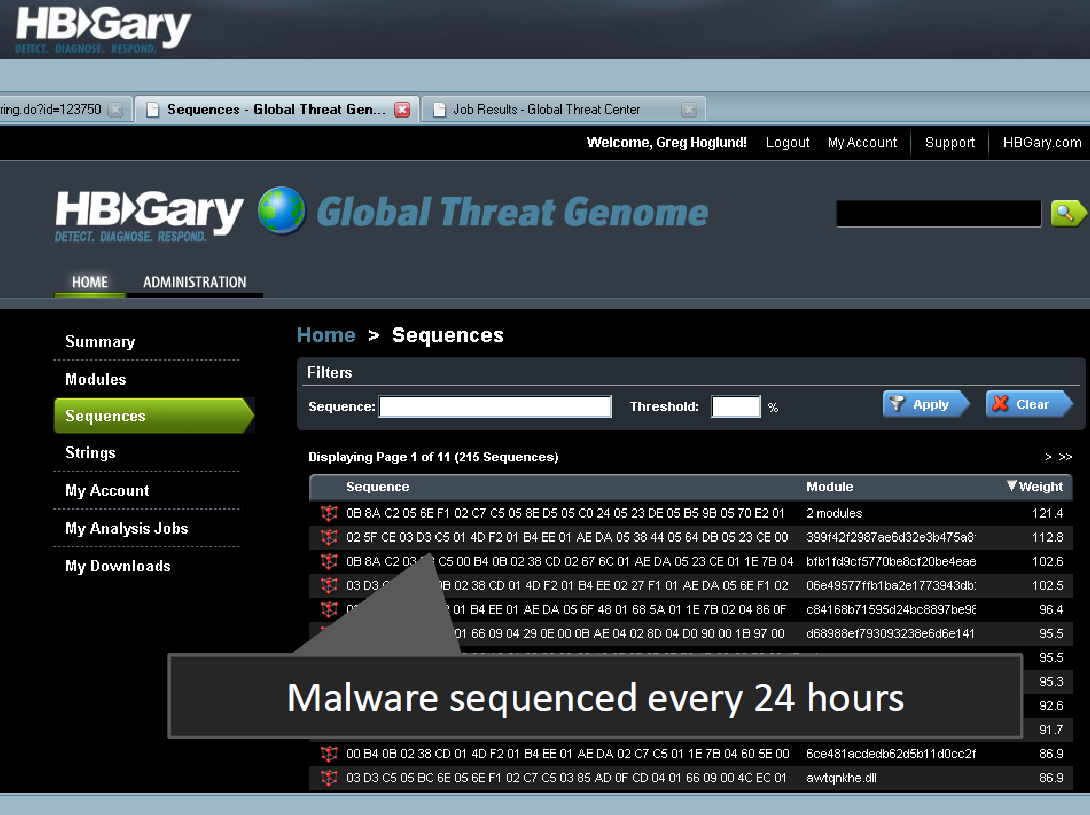
Task: Open module c84168b71595d24bc8897be98
Action: click(x=891, y=609)
